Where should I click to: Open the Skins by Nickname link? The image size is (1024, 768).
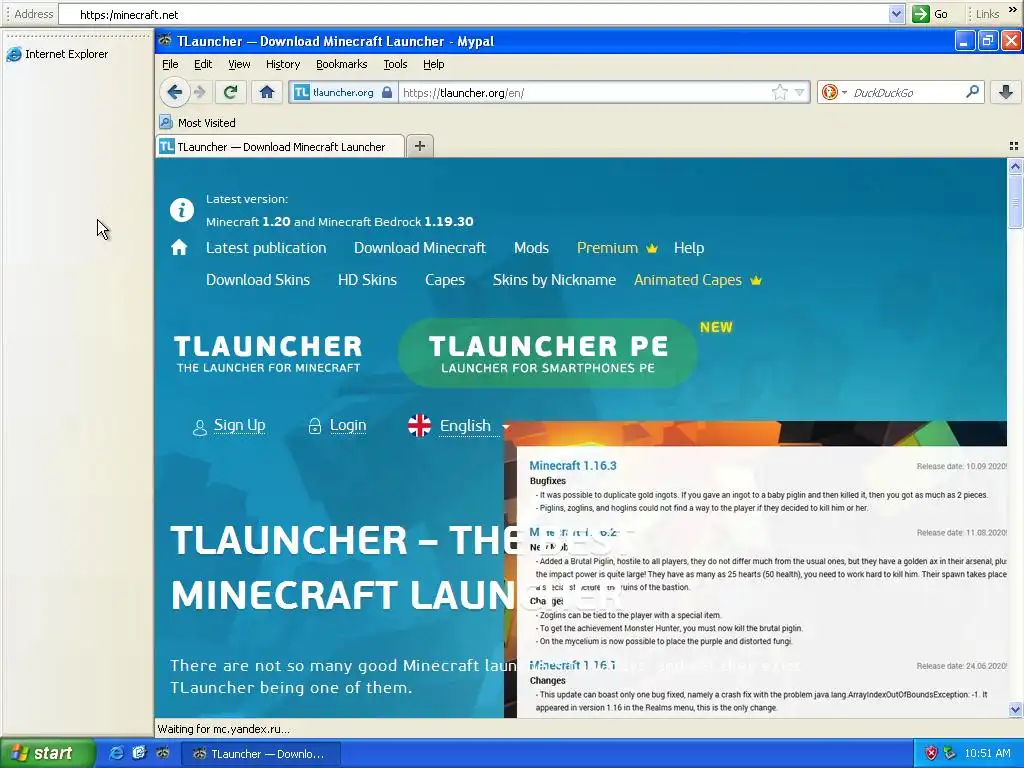pyautogui.click(x=554, y=280)
